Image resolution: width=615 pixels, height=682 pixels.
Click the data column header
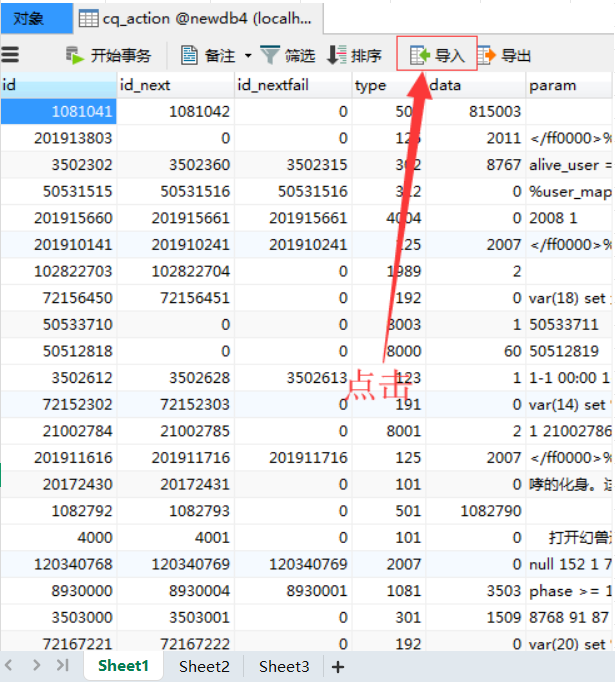point(475,85)
